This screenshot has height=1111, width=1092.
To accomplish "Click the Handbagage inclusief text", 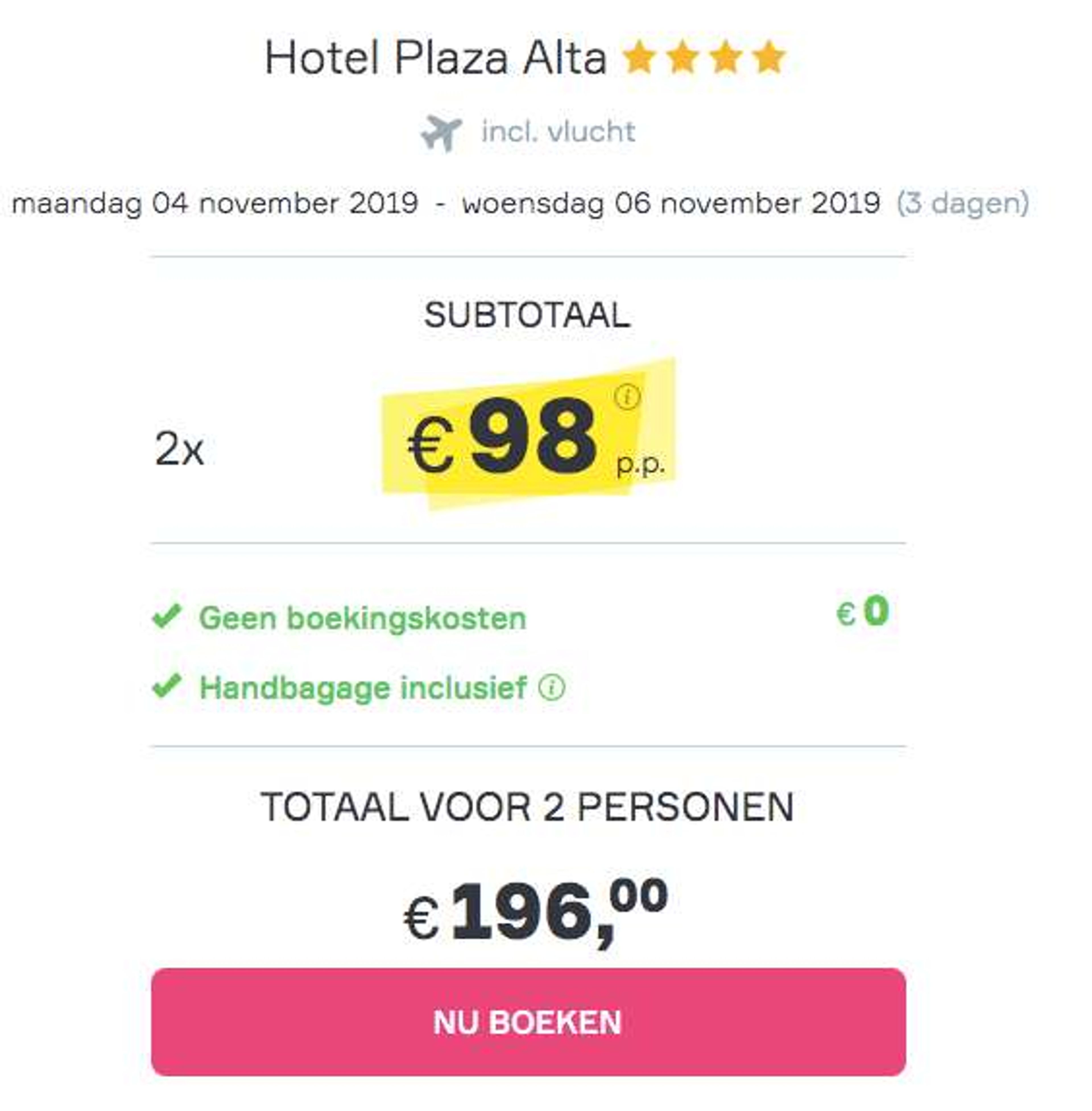I will (363, 687).
